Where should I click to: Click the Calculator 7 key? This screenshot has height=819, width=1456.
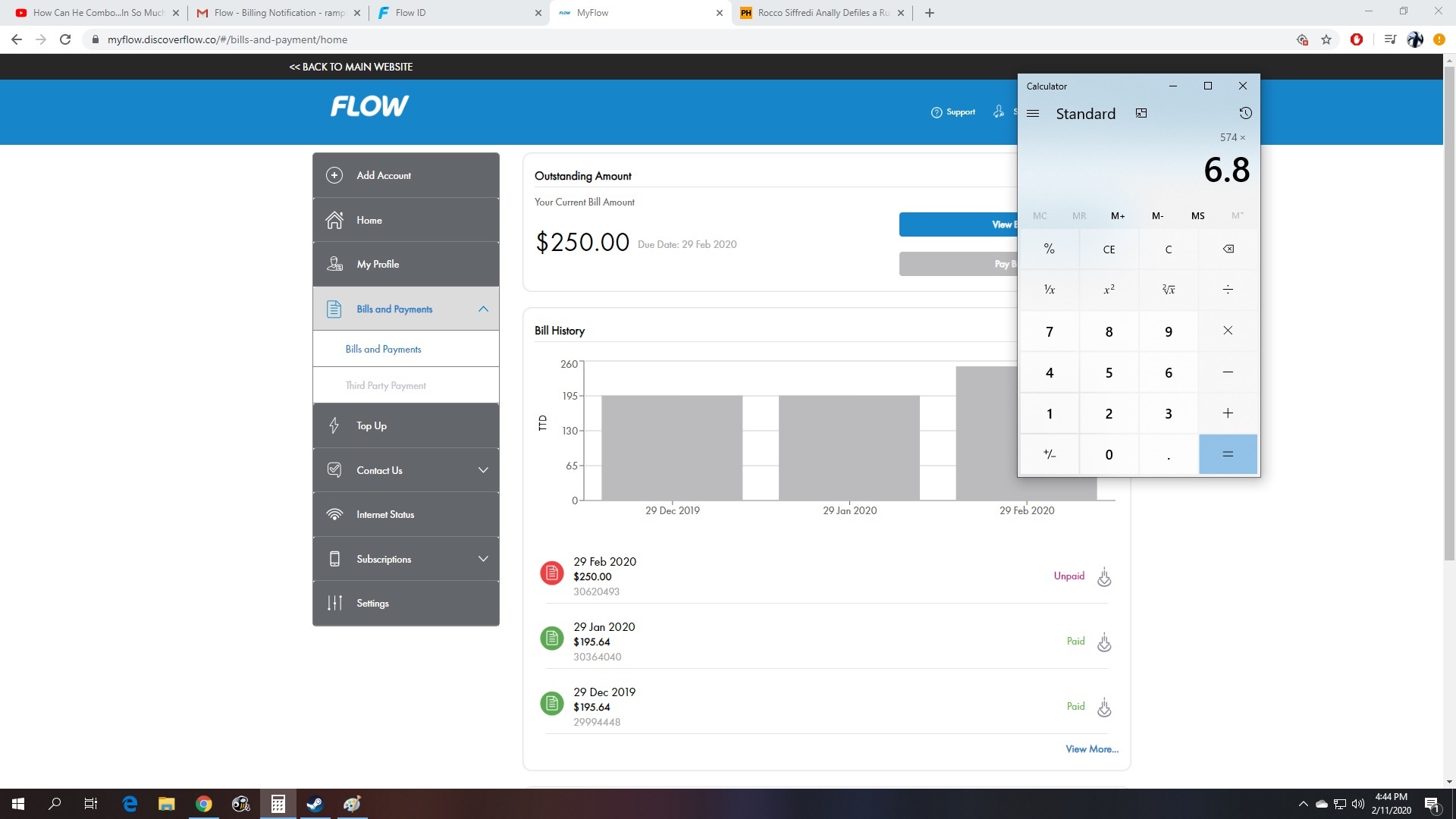click(1050, 331)
